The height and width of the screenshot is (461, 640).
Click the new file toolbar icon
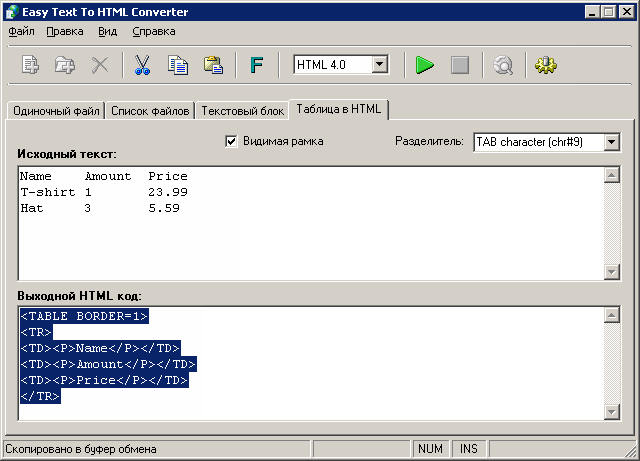(31, 65)
